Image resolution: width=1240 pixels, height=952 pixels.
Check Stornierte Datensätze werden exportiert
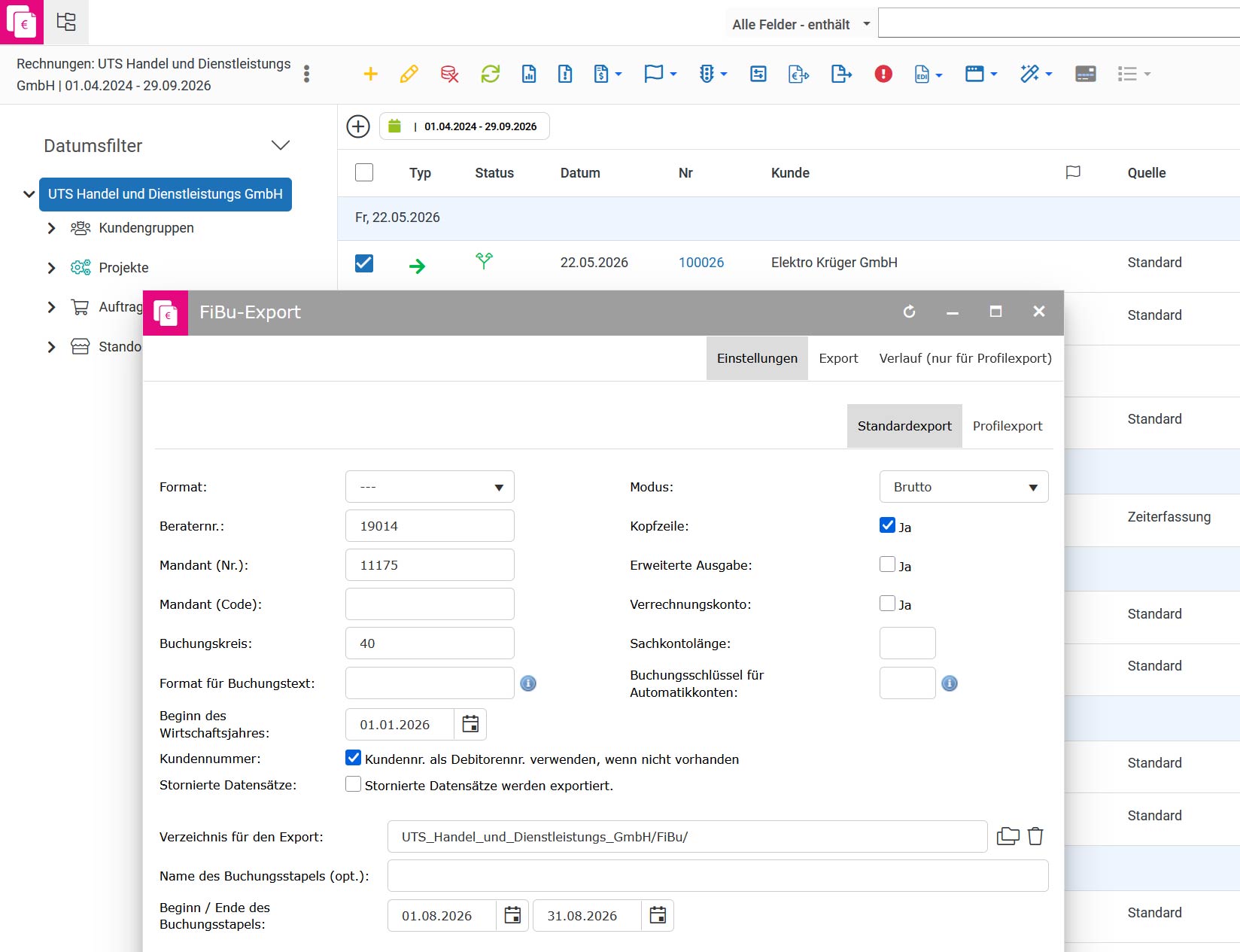pos(353,784)
